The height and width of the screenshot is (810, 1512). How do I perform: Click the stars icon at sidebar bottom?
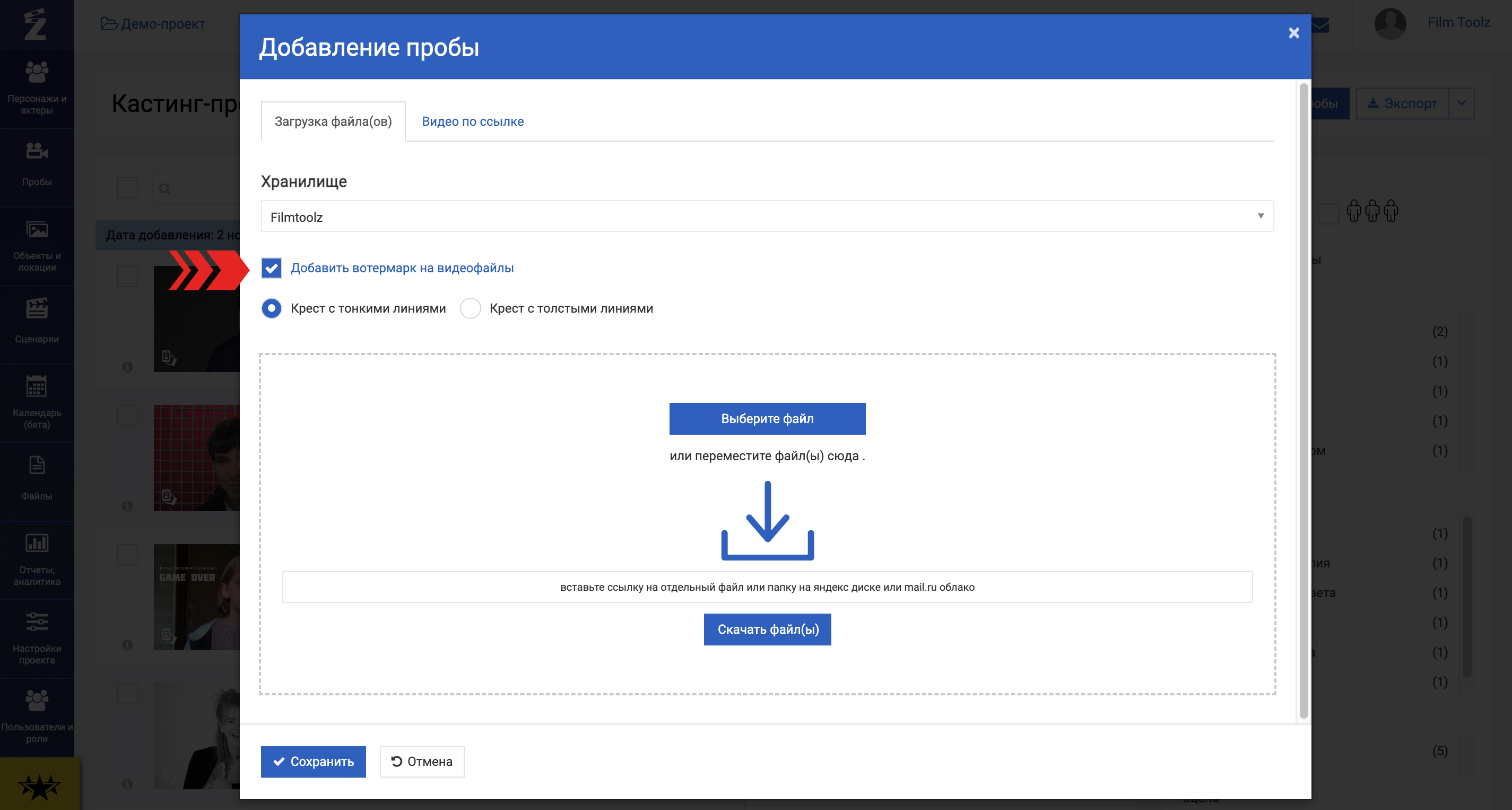[x=39, y=787]
